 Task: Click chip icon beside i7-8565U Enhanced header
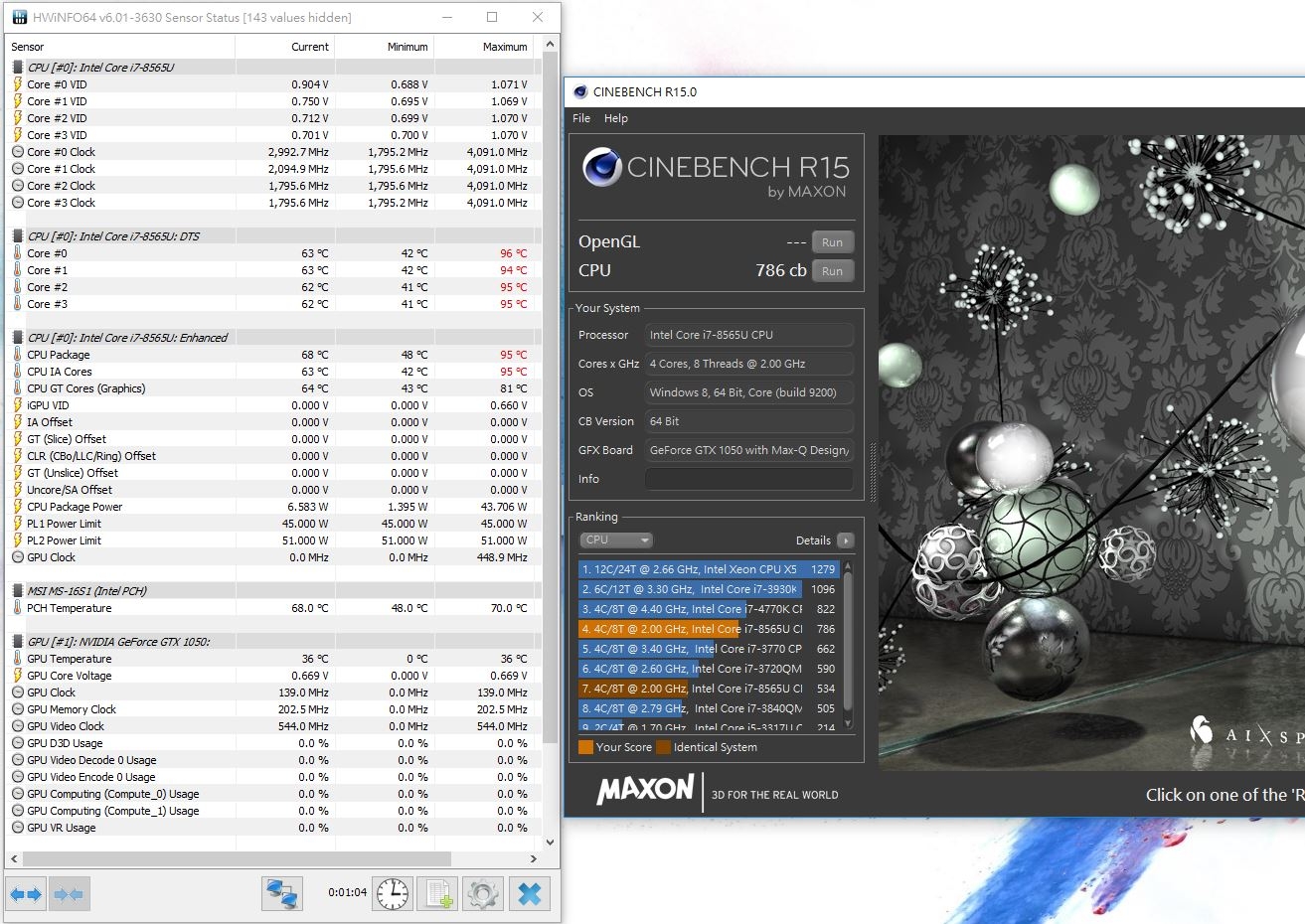click(17, 338)
